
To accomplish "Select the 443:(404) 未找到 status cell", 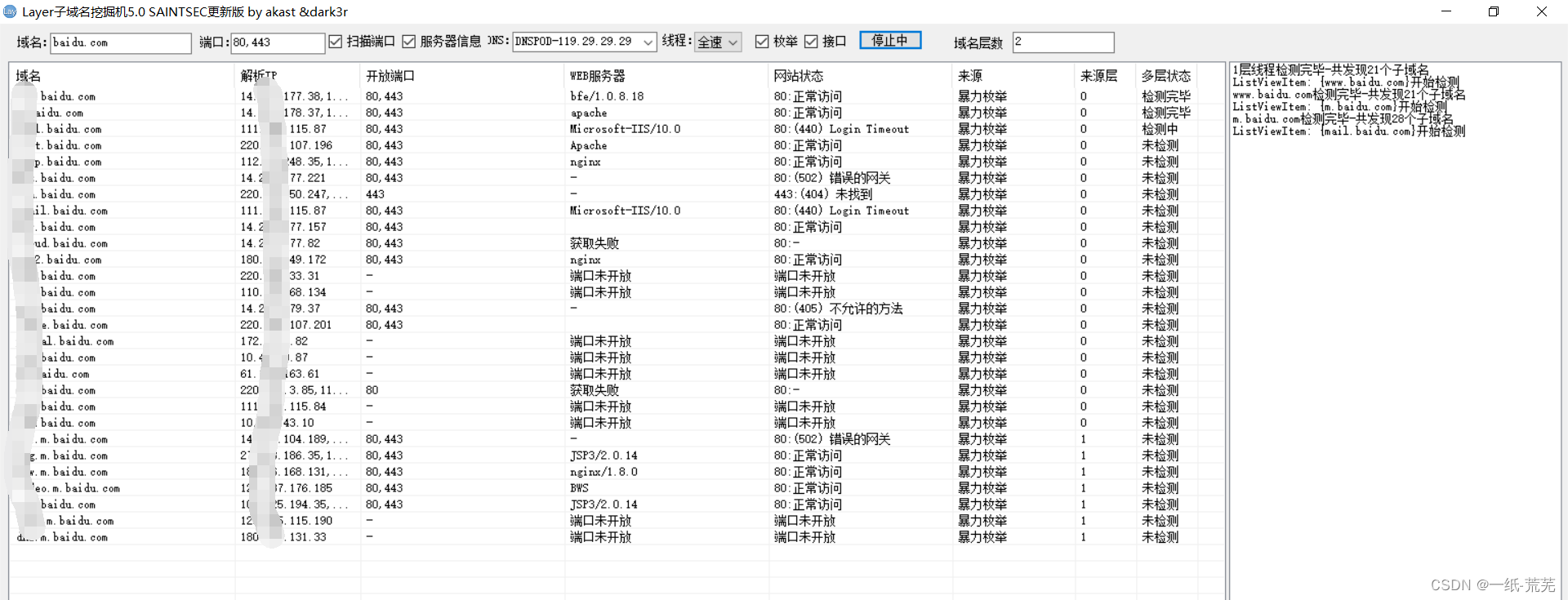I will 823,194.
